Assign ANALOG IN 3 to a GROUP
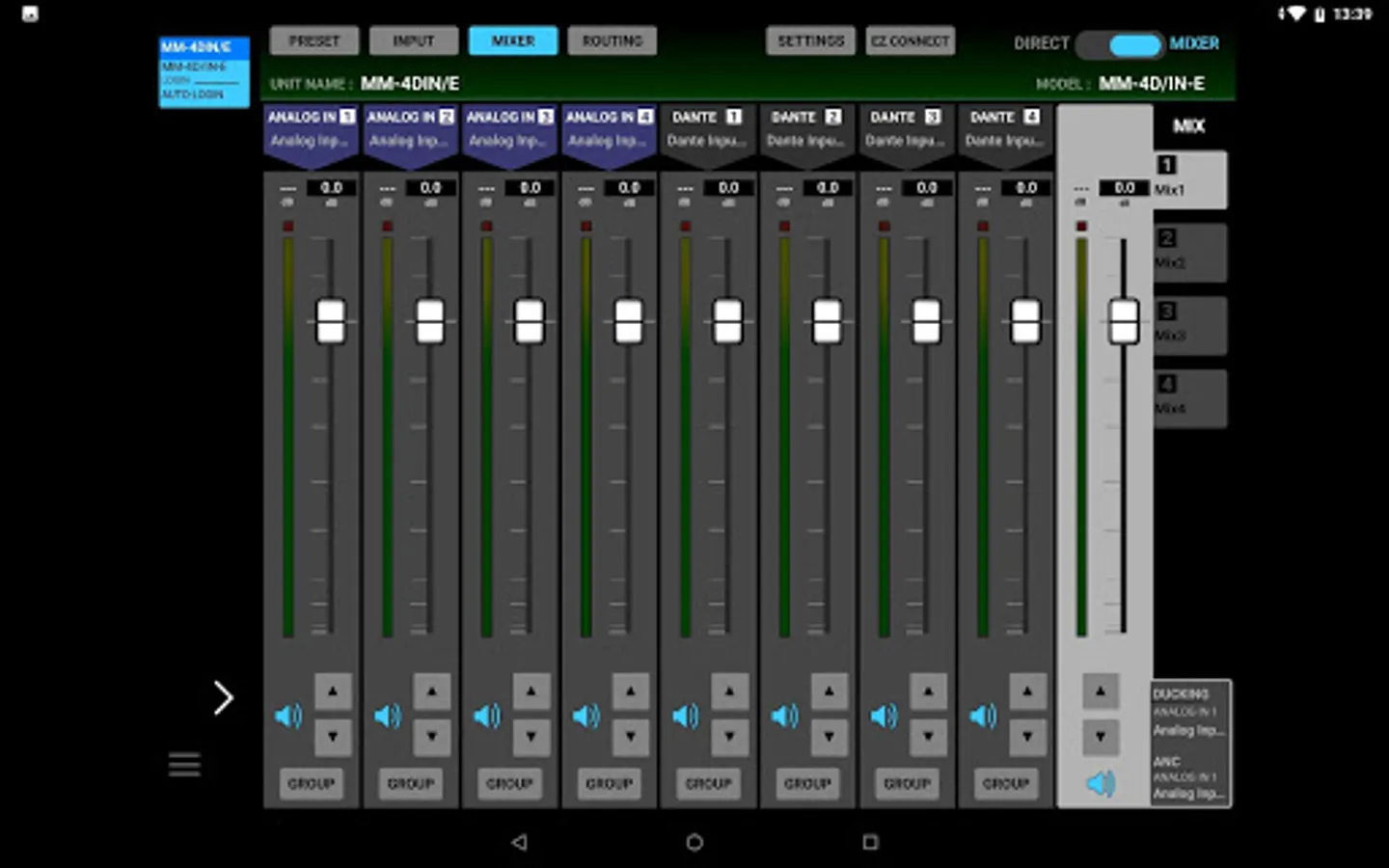Screen dimensions: 1389x868 coord(510,783)
